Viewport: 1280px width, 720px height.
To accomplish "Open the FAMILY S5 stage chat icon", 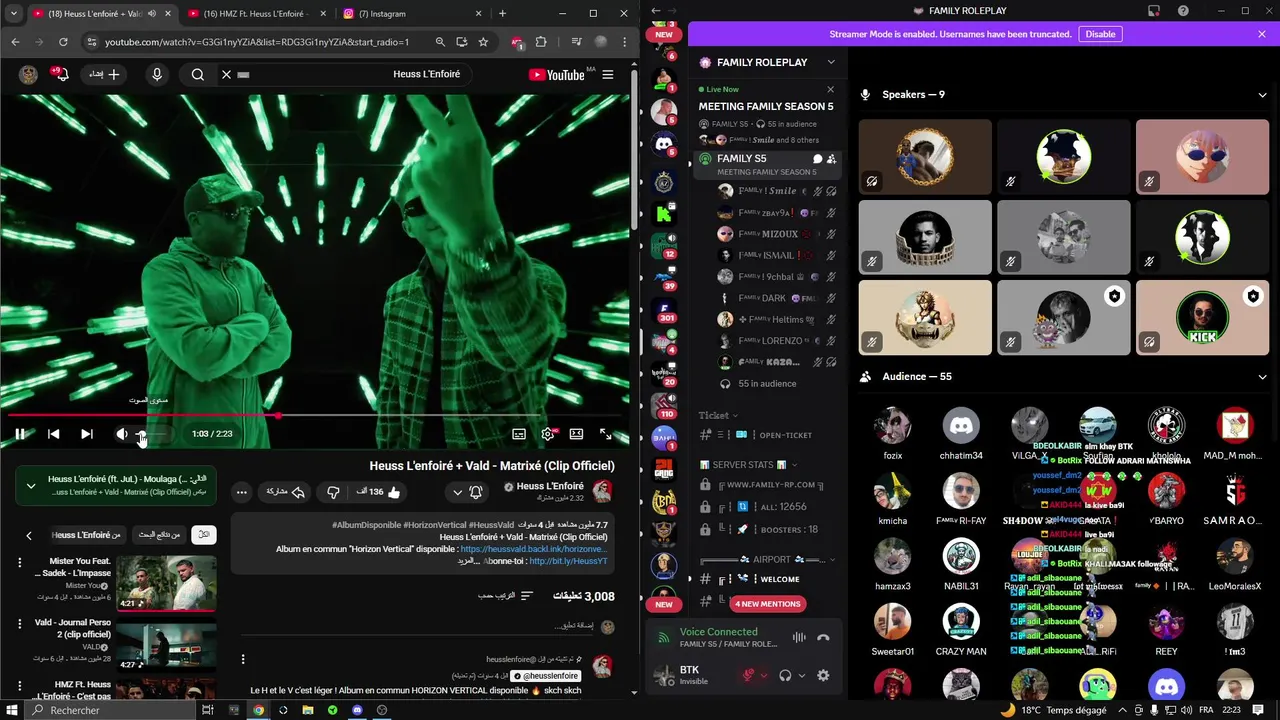I will pyautogui.click(x=817, y=159).
